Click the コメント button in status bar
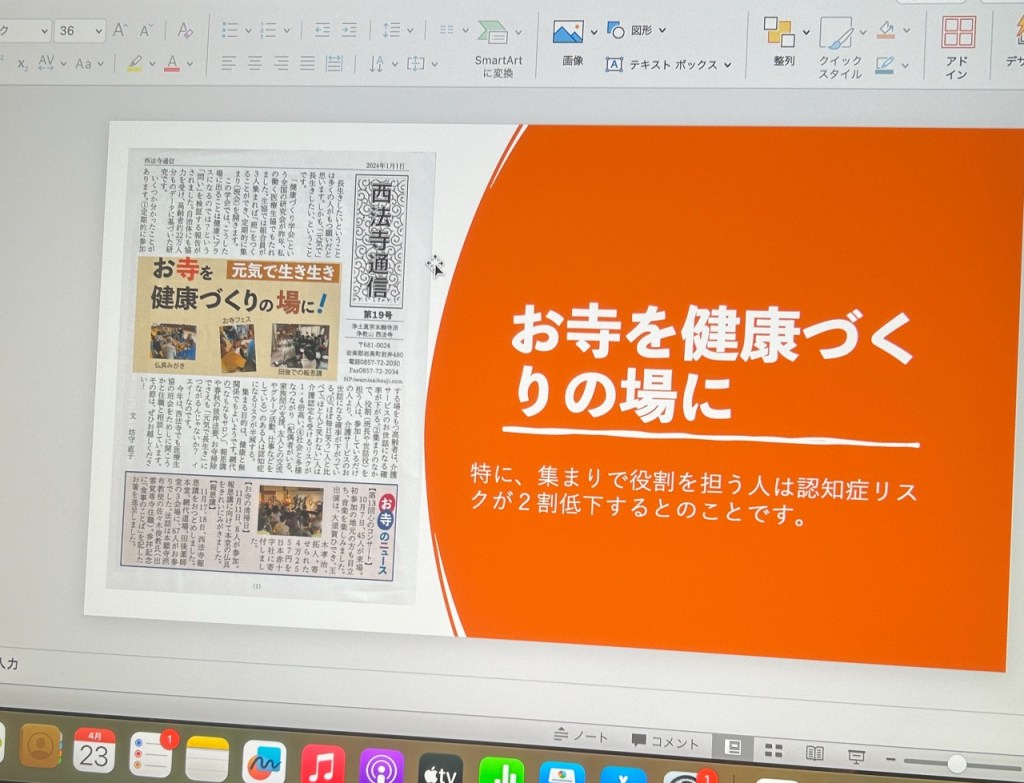Viewport: 1024px width, 783px height. [664, 742]
